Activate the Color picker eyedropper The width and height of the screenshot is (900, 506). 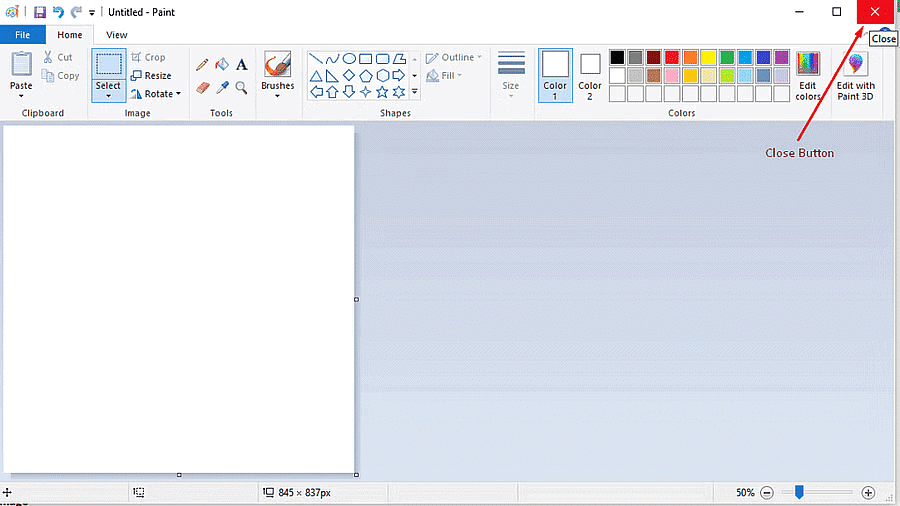point(222,88)
